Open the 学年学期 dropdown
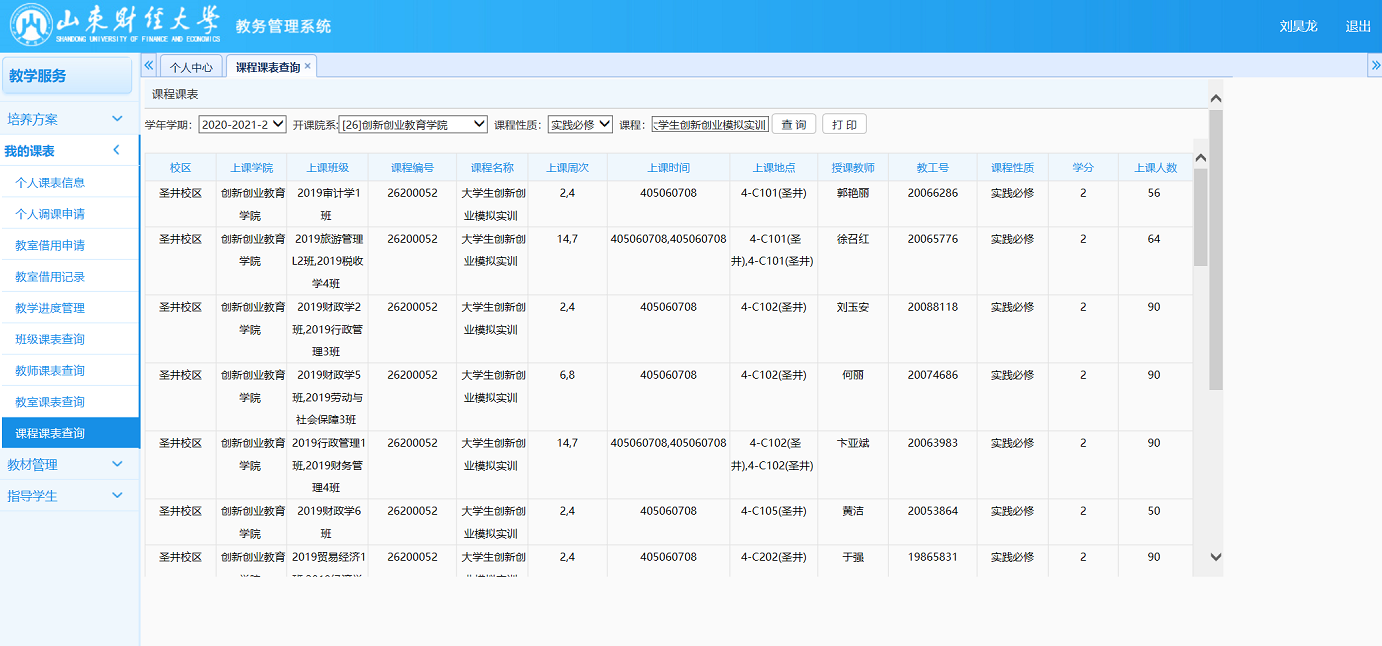The height and width of the screenshot is (646, 1382). click(242, 125)
